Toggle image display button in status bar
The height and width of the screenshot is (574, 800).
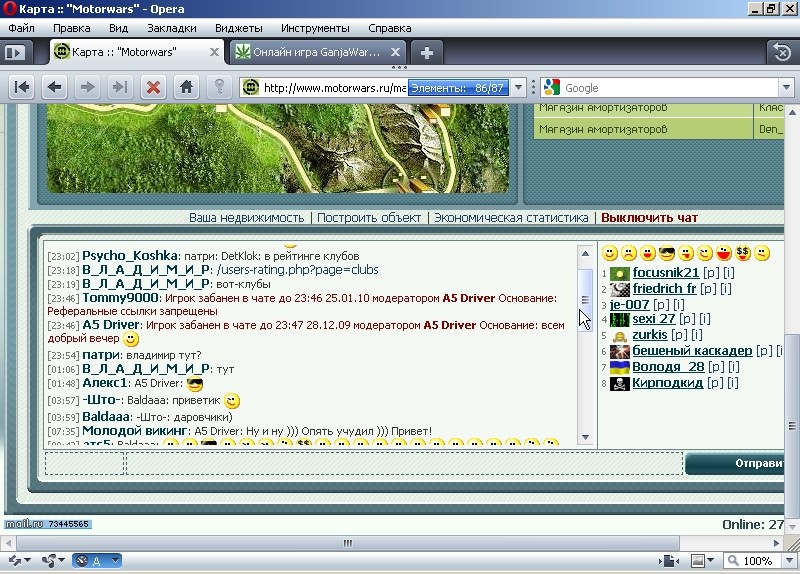point(697,561)
